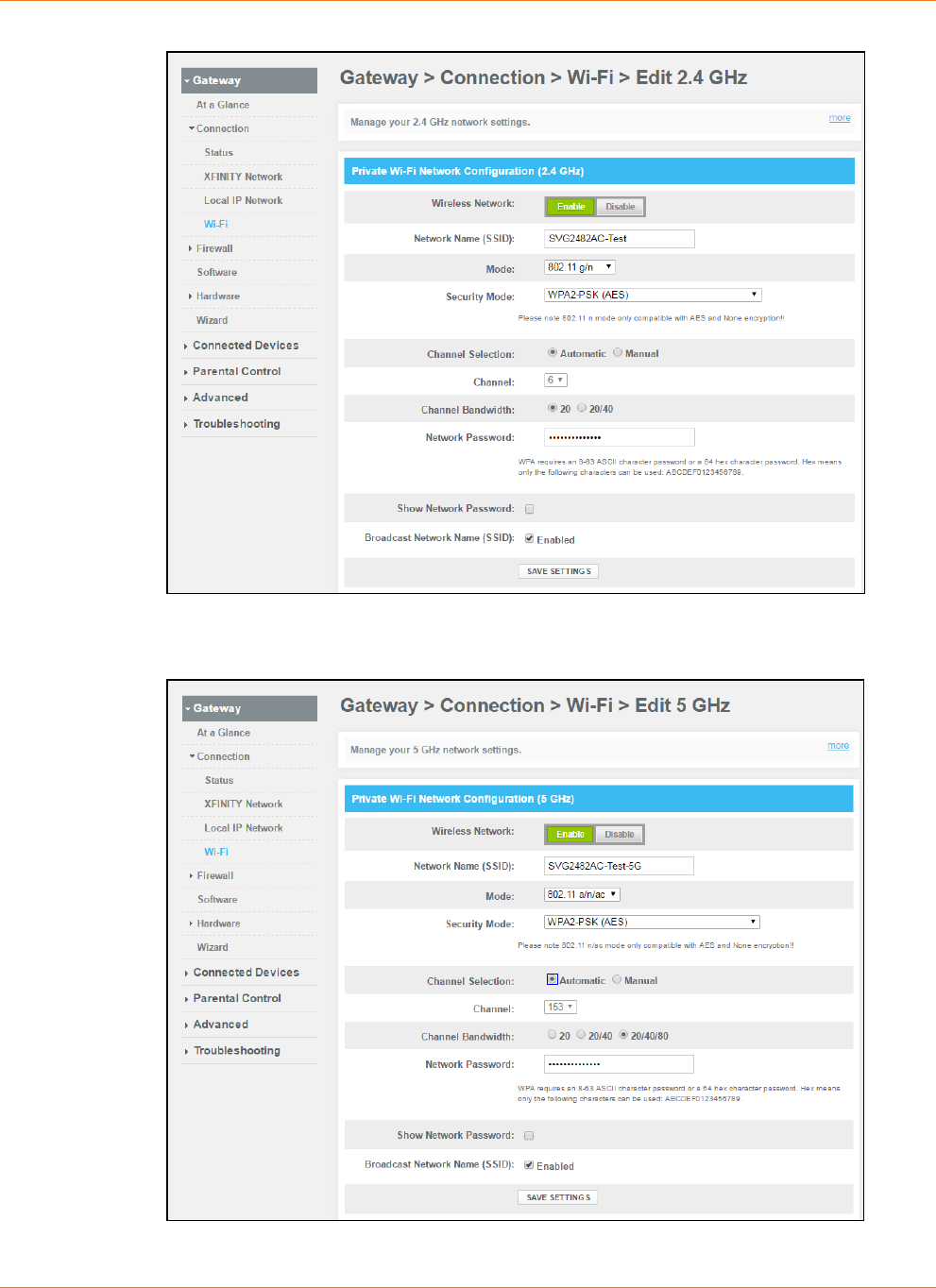This screenshot has width=936, height=1288.
Task: Select Manual channel for 5 GHz
Action: (617, 979)
